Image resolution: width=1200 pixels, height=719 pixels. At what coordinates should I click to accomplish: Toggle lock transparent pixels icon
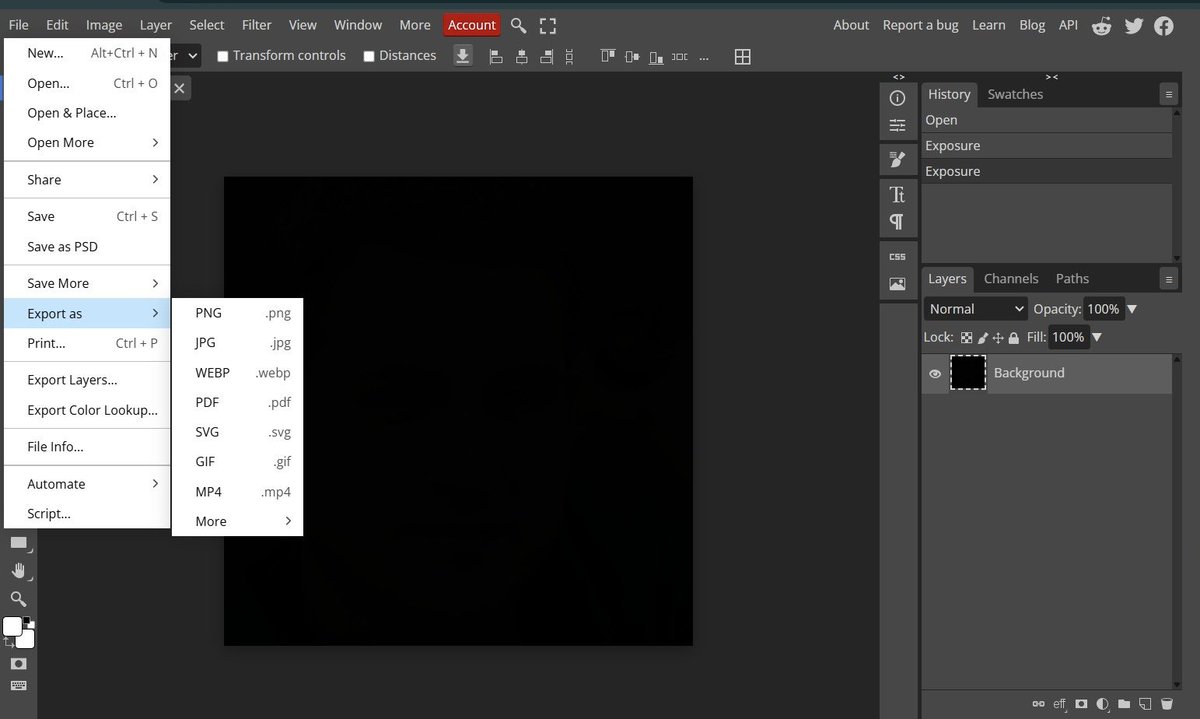tap(966, 338)
